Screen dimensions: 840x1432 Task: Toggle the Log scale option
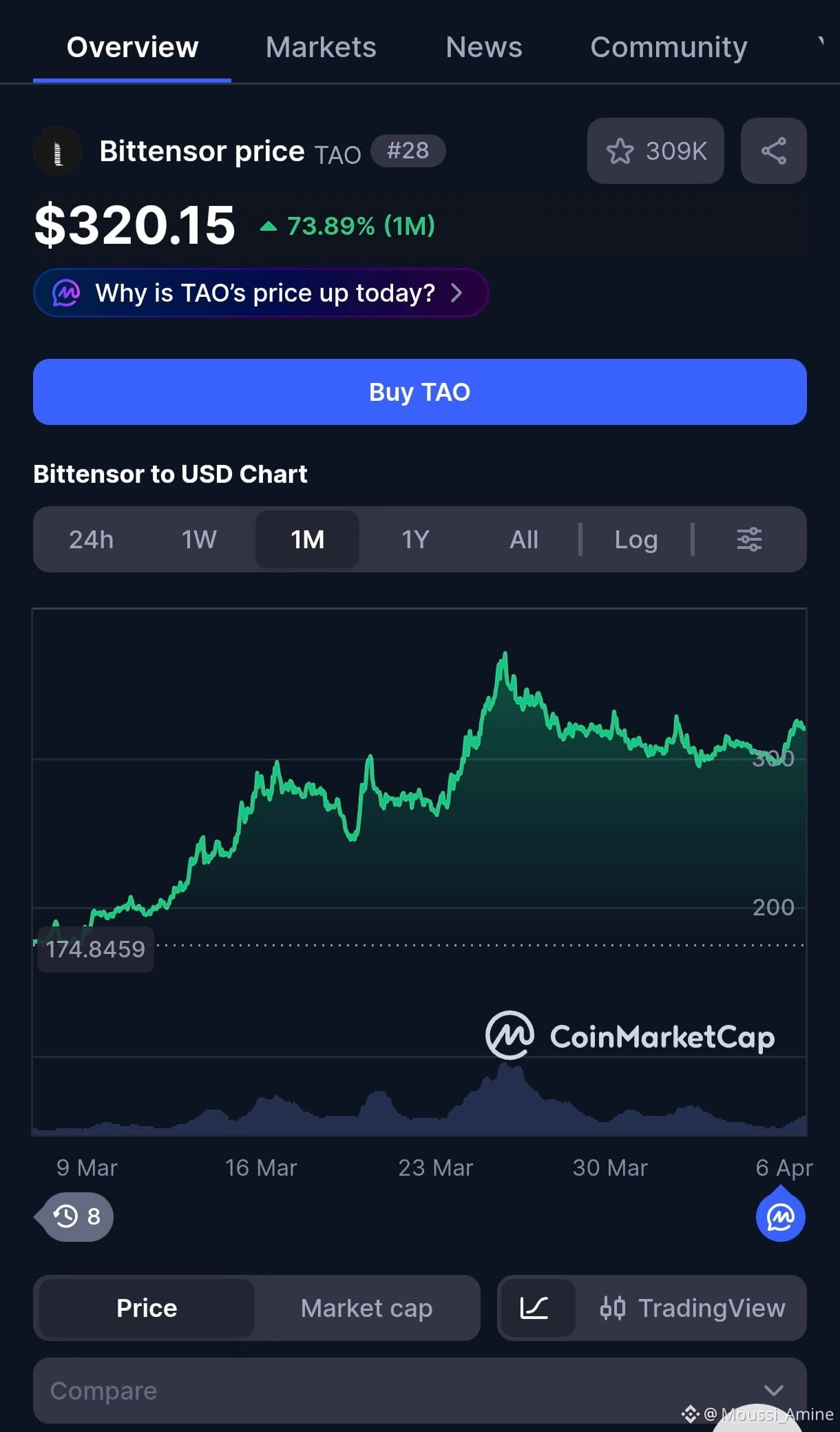coord(636,539)
